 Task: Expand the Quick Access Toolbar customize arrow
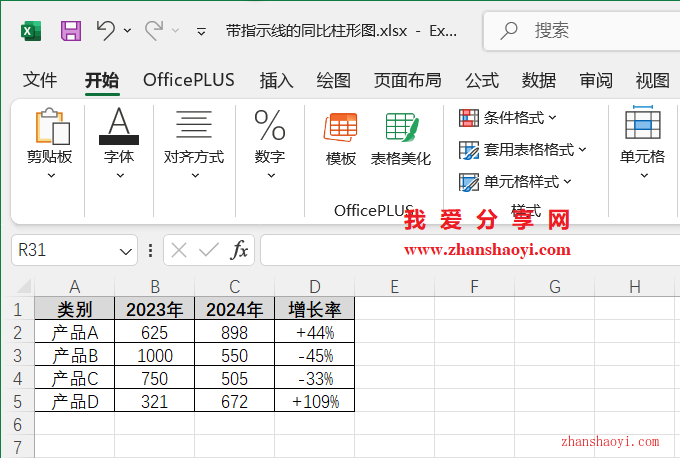click(201, 31)
